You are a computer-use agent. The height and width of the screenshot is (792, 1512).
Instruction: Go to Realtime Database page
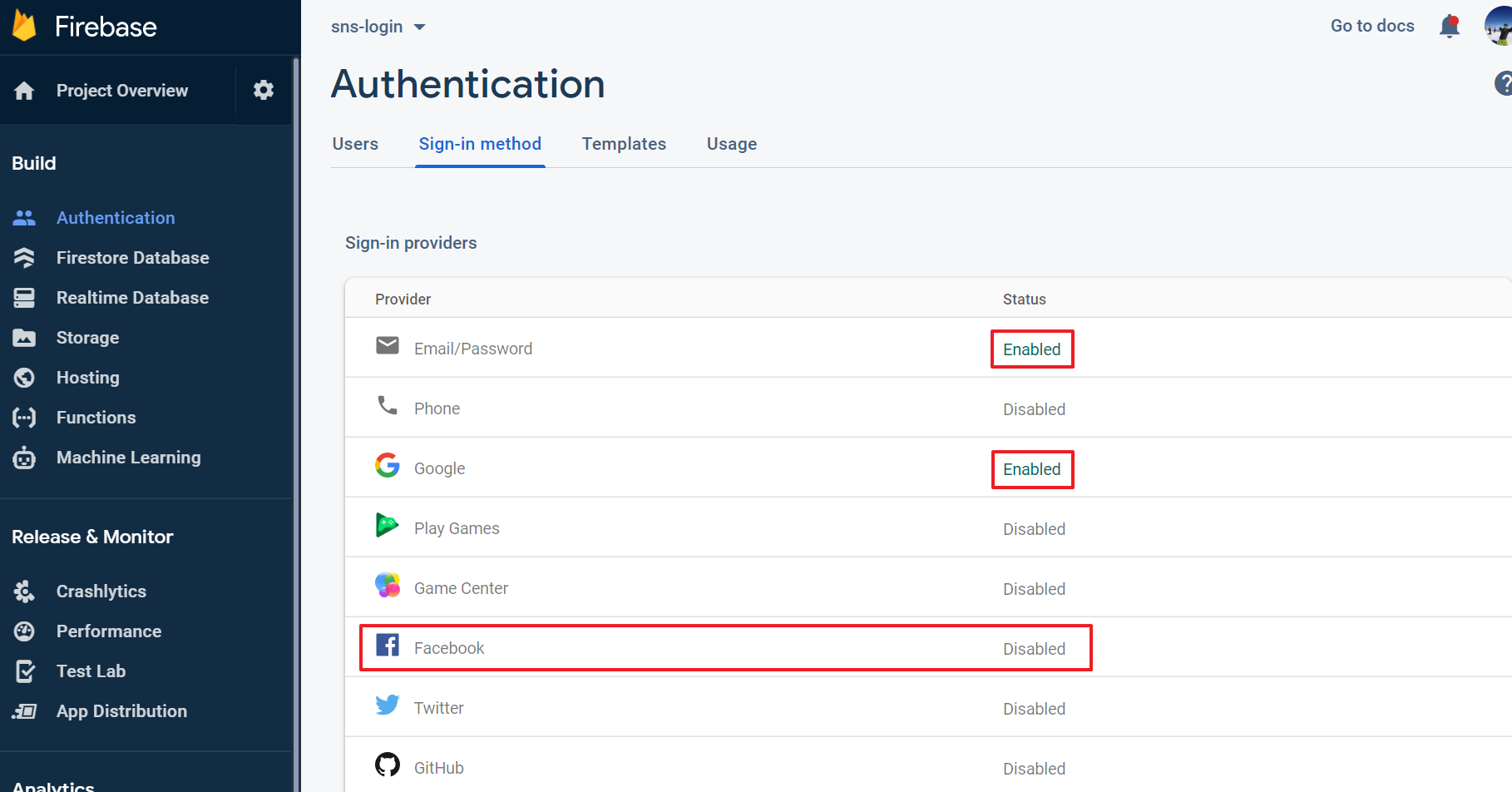[132, 298]
